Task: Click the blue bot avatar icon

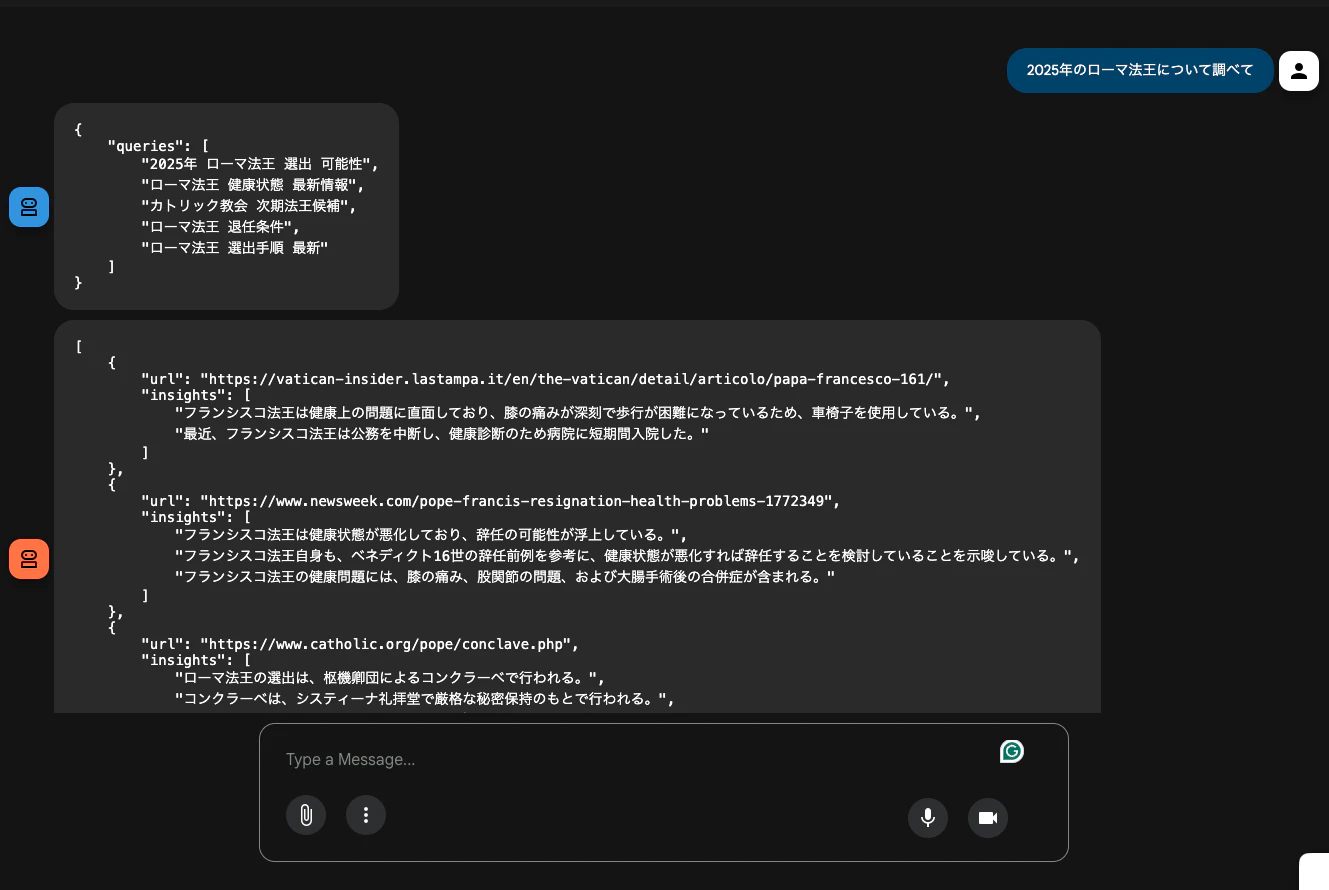Action: pos(29,207)
